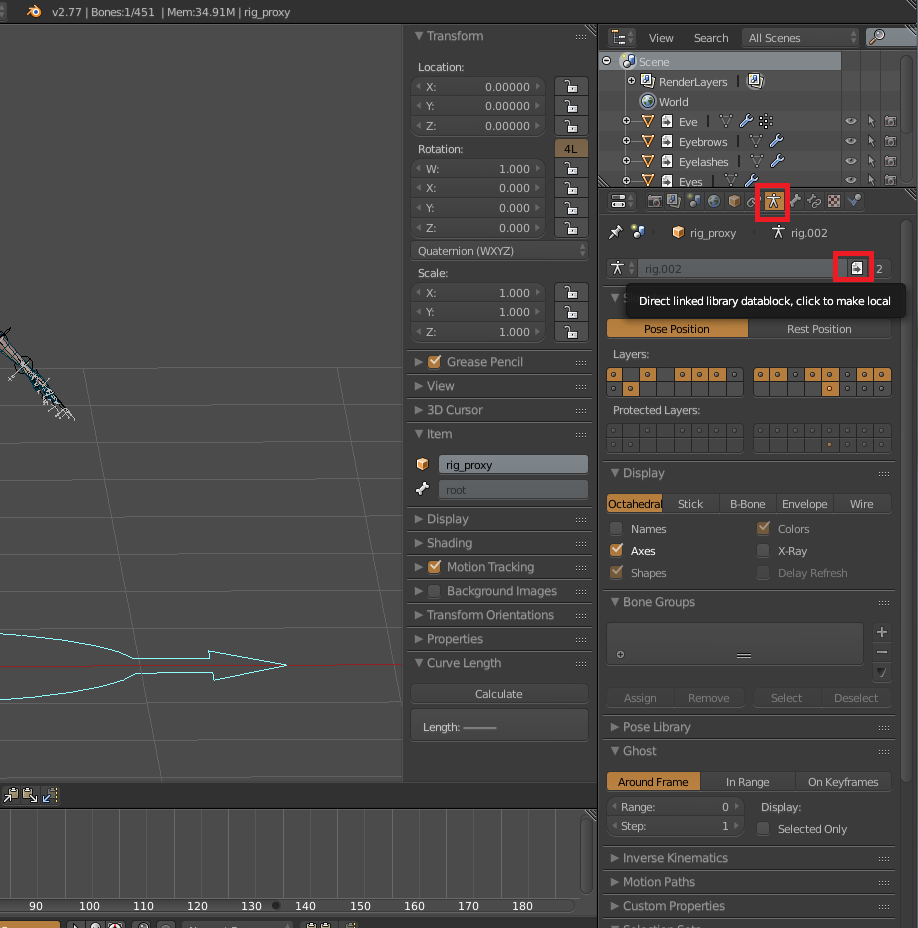Enable Ghost Selected Only checkbox
The image size is (918, 928).
pyautogui.click(x=763, y=829)
